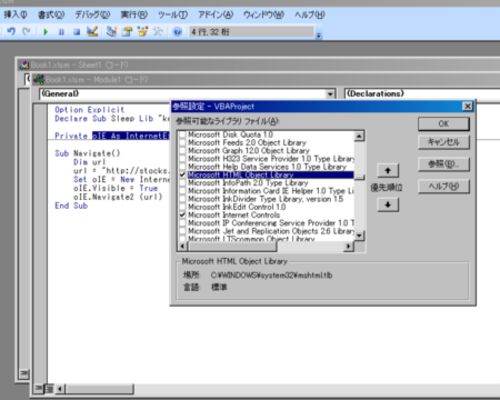Click the blue Help question mark icon
This screenshot has width=500, height=400.
178,32
